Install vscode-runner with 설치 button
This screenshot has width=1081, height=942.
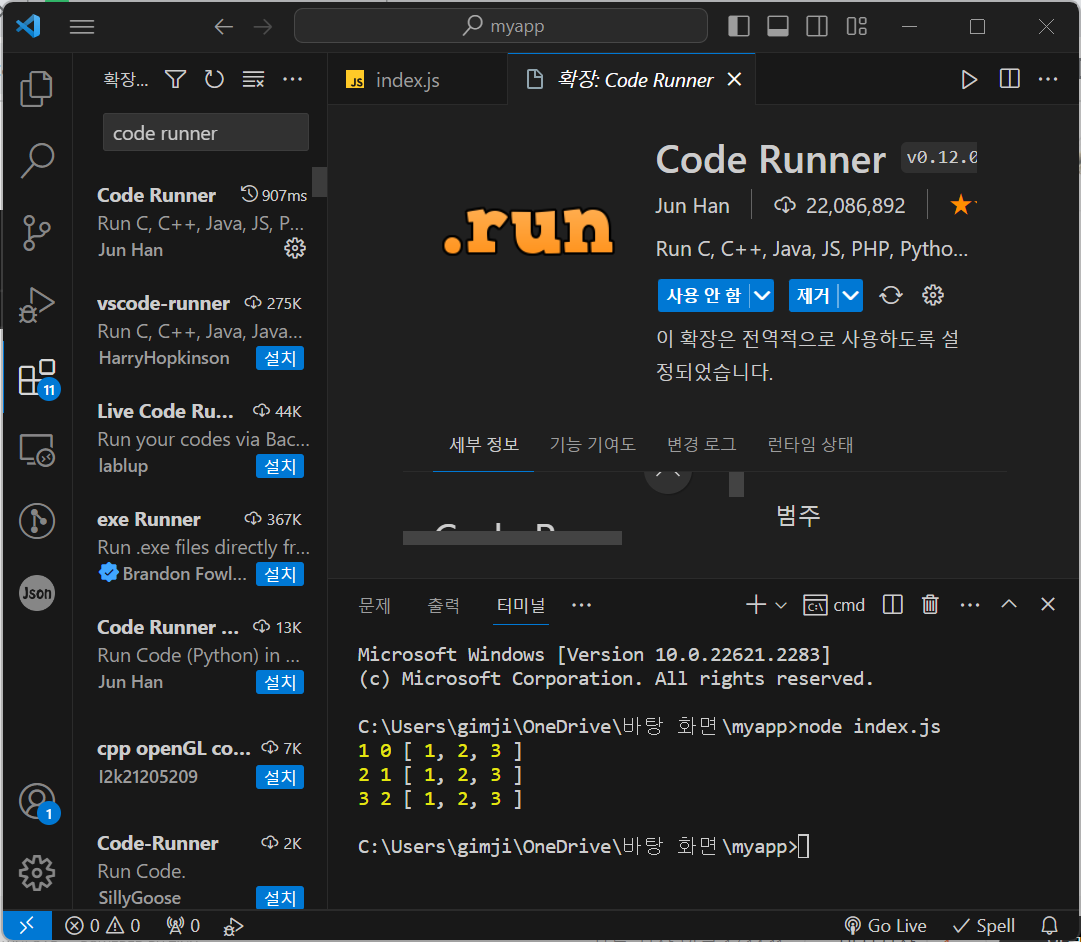pyautogui.click(x=280, y=358)
